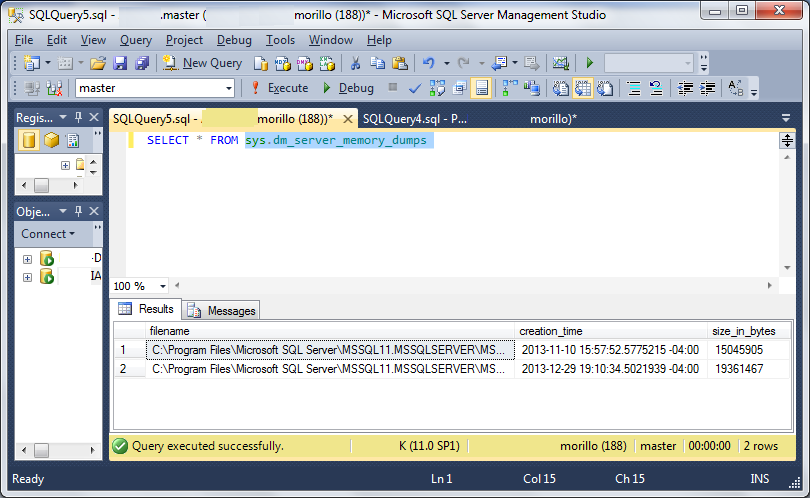Viewport: 810px width, 498px height.
Task: Click the Navigate Backward icon
Action: point(500,63)
